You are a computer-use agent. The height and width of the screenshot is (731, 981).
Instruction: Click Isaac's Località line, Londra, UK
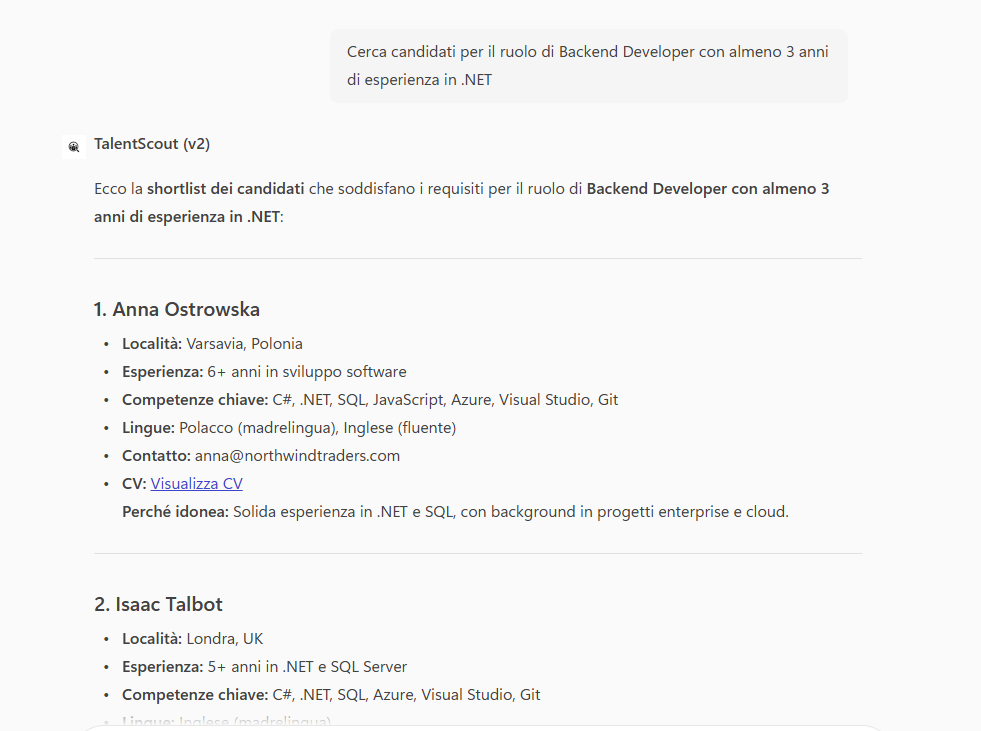point(193,639)
